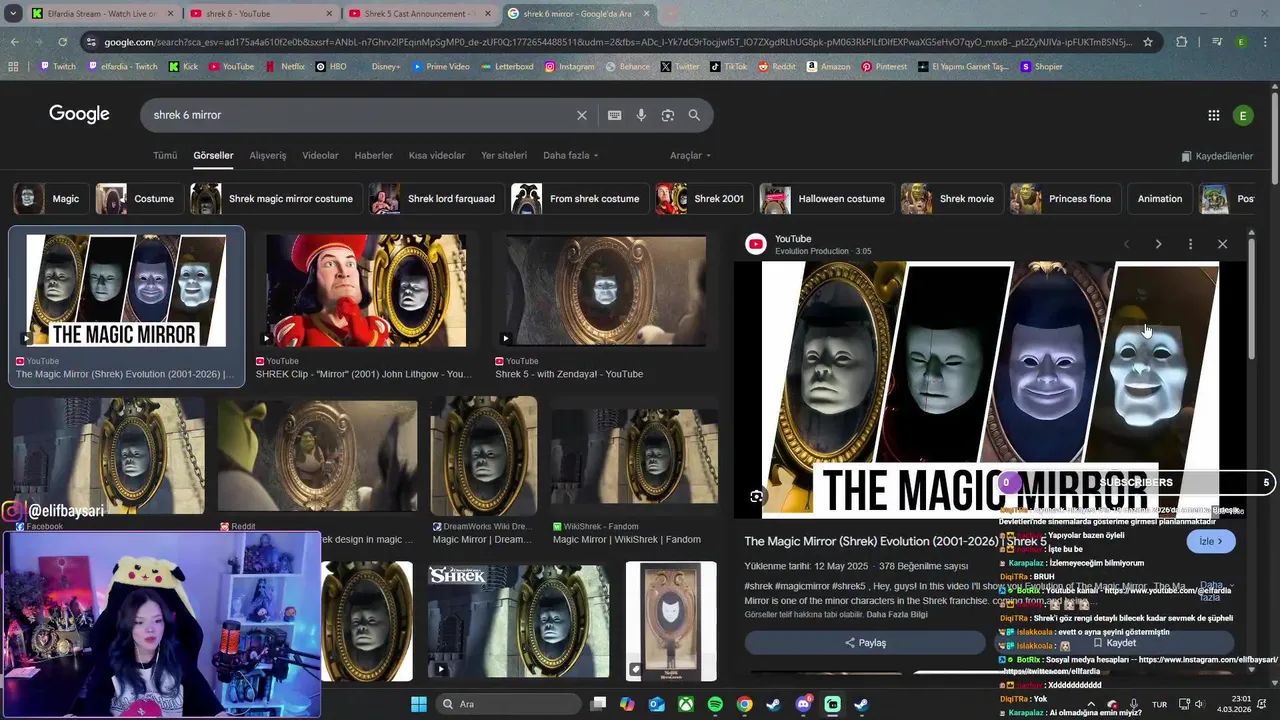Start a voice search with the microphone
This screenshot has width=1280, height=720.
pyautogui.click(x=641, y=115)
